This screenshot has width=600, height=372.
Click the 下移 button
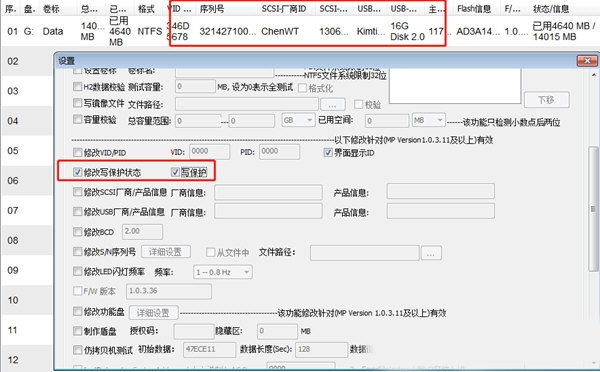pos(546,100)
